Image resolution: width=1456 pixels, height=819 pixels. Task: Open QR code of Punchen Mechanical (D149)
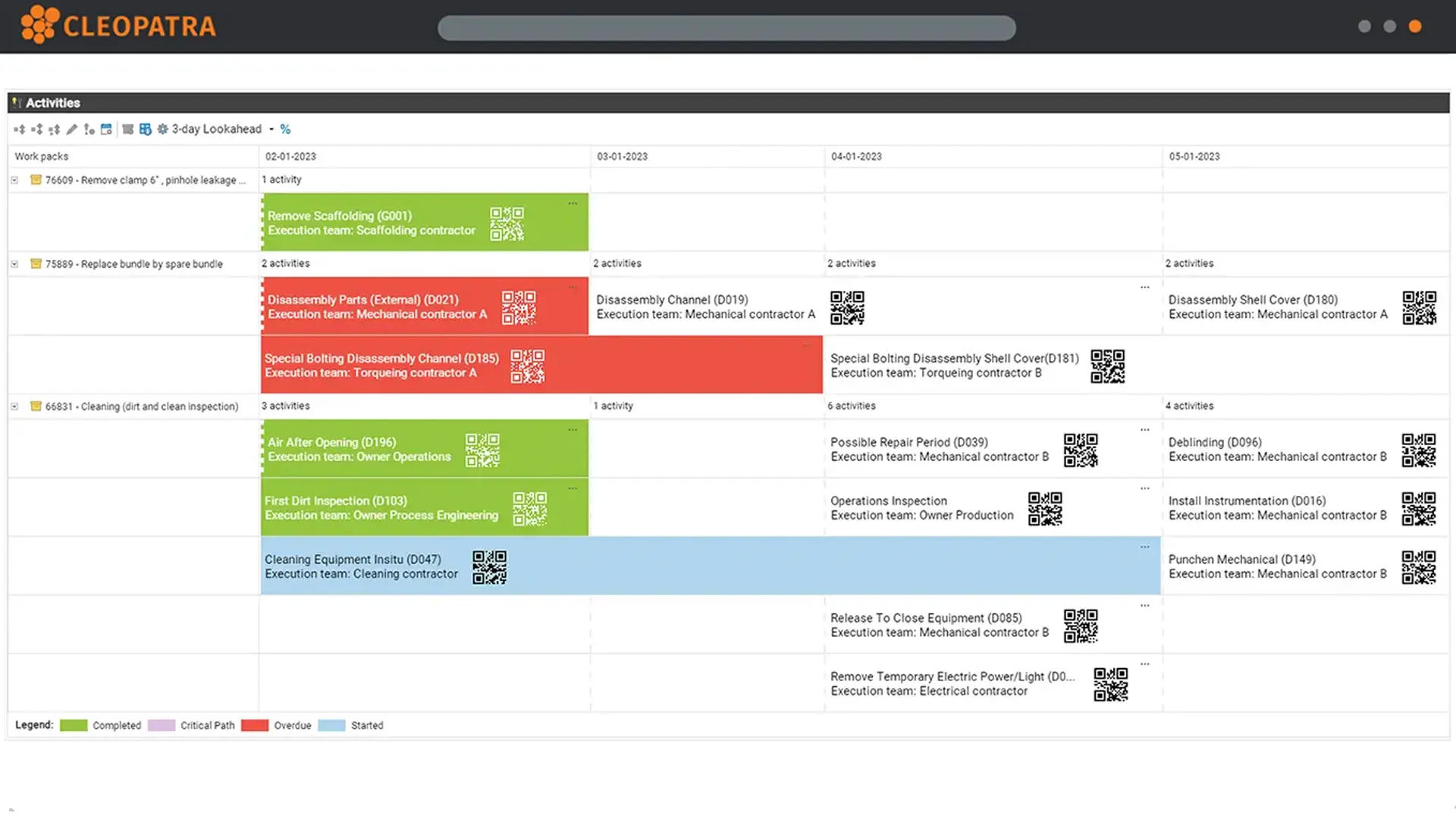(x=1419, y=567)
